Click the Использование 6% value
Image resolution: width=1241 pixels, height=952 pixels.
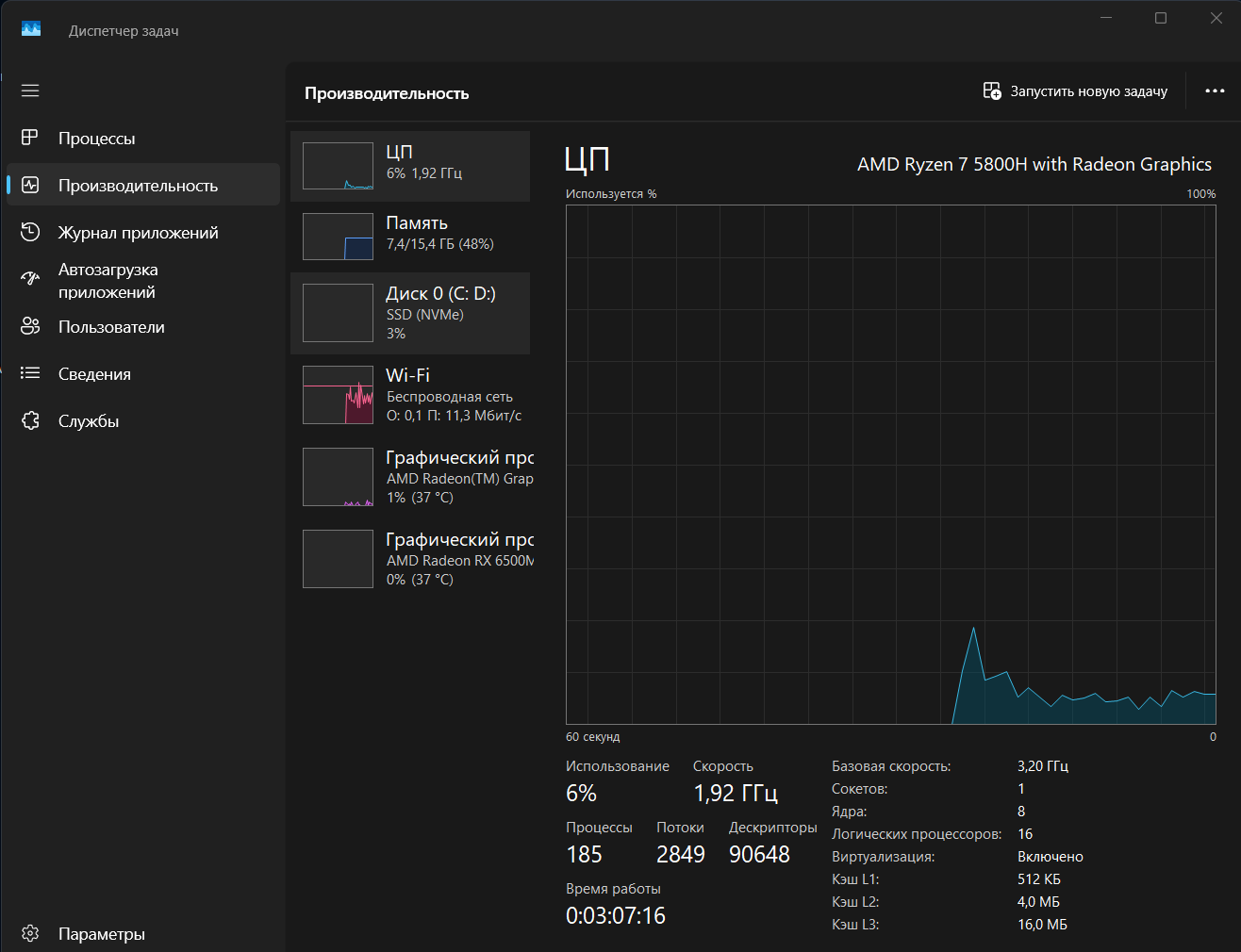coord(581,794)
